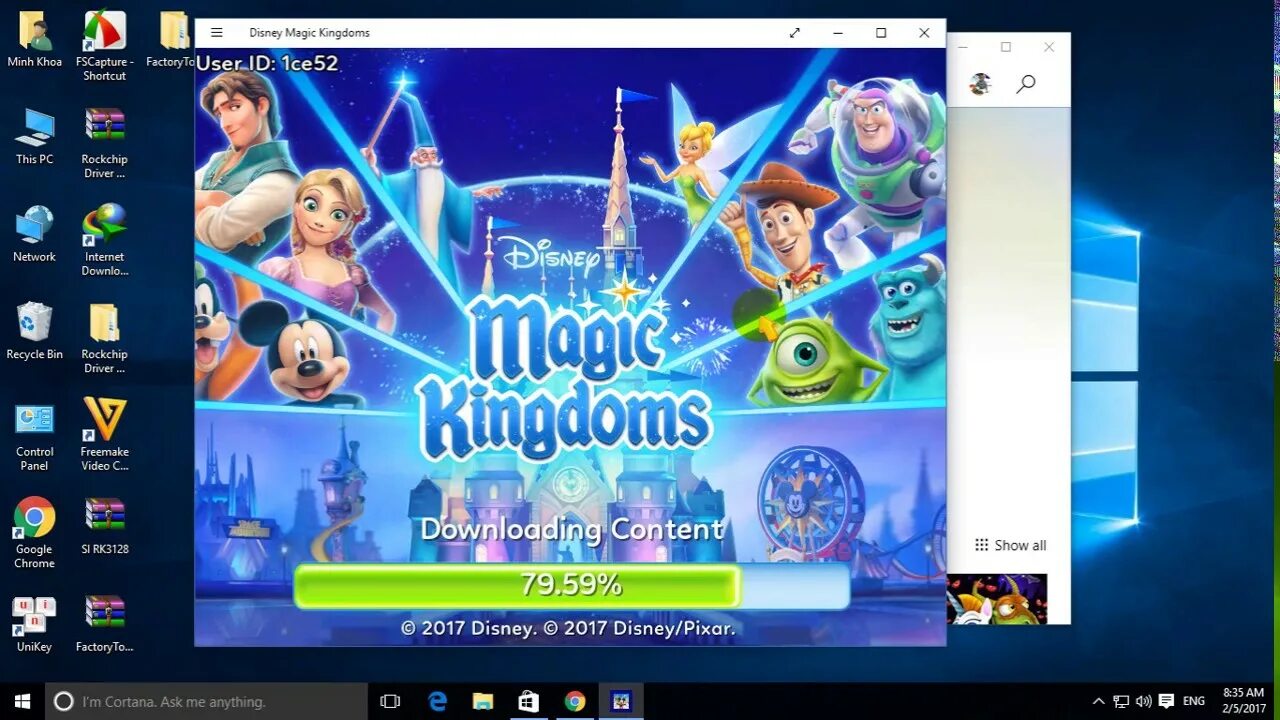The image size is (1280, 720).
Task: Close the Disney Magic Kingdoms window
Action: 924,33
